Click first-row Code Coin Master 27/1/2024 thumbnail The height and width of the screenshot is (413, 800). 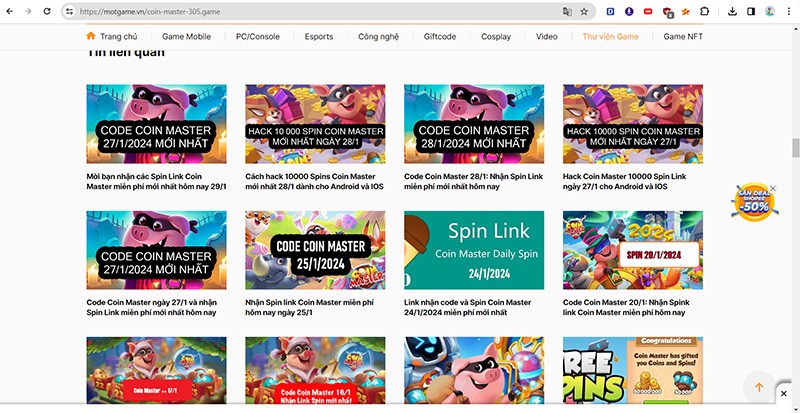156,124
